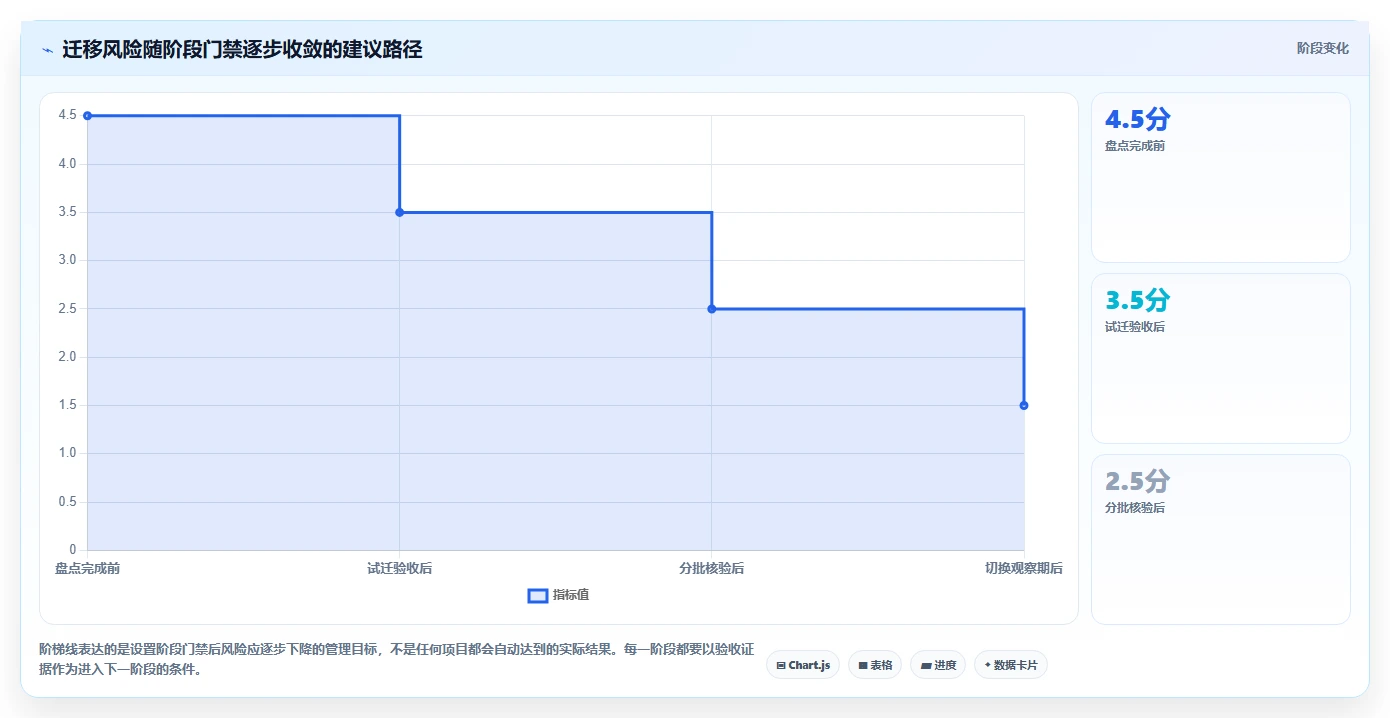Screen dimensions: 1390x718
Task: Click the y-axis value 3.0
Action: click(x=67, y=260)
